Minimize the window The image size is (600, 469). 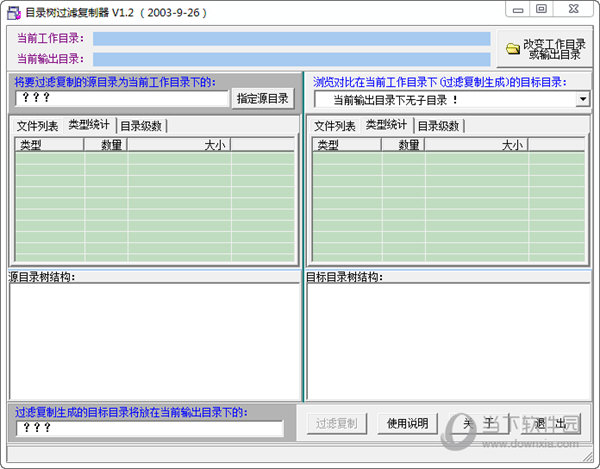518,9
